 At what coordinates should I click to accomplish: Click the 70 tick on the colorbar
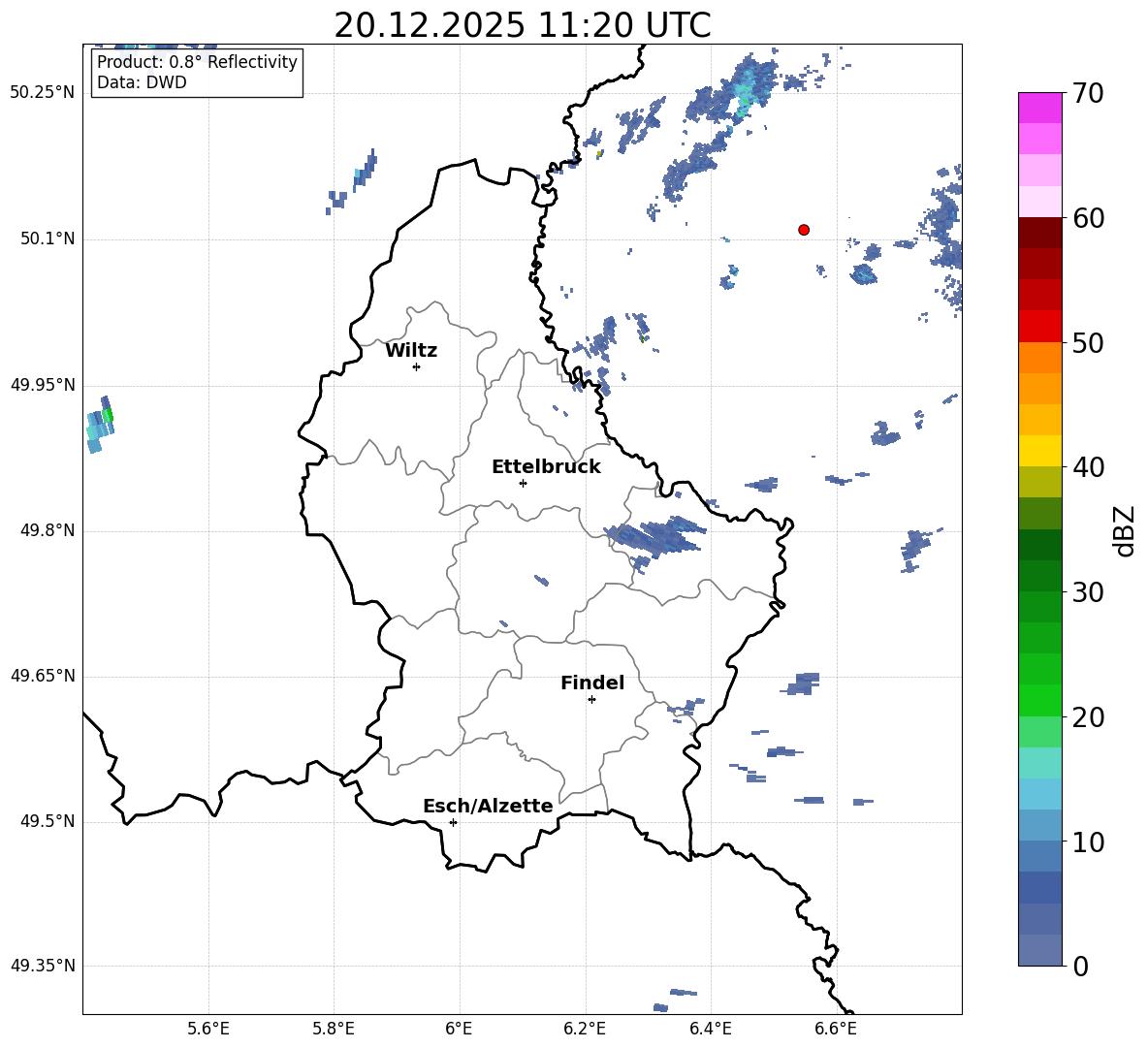coord(1087,94)
